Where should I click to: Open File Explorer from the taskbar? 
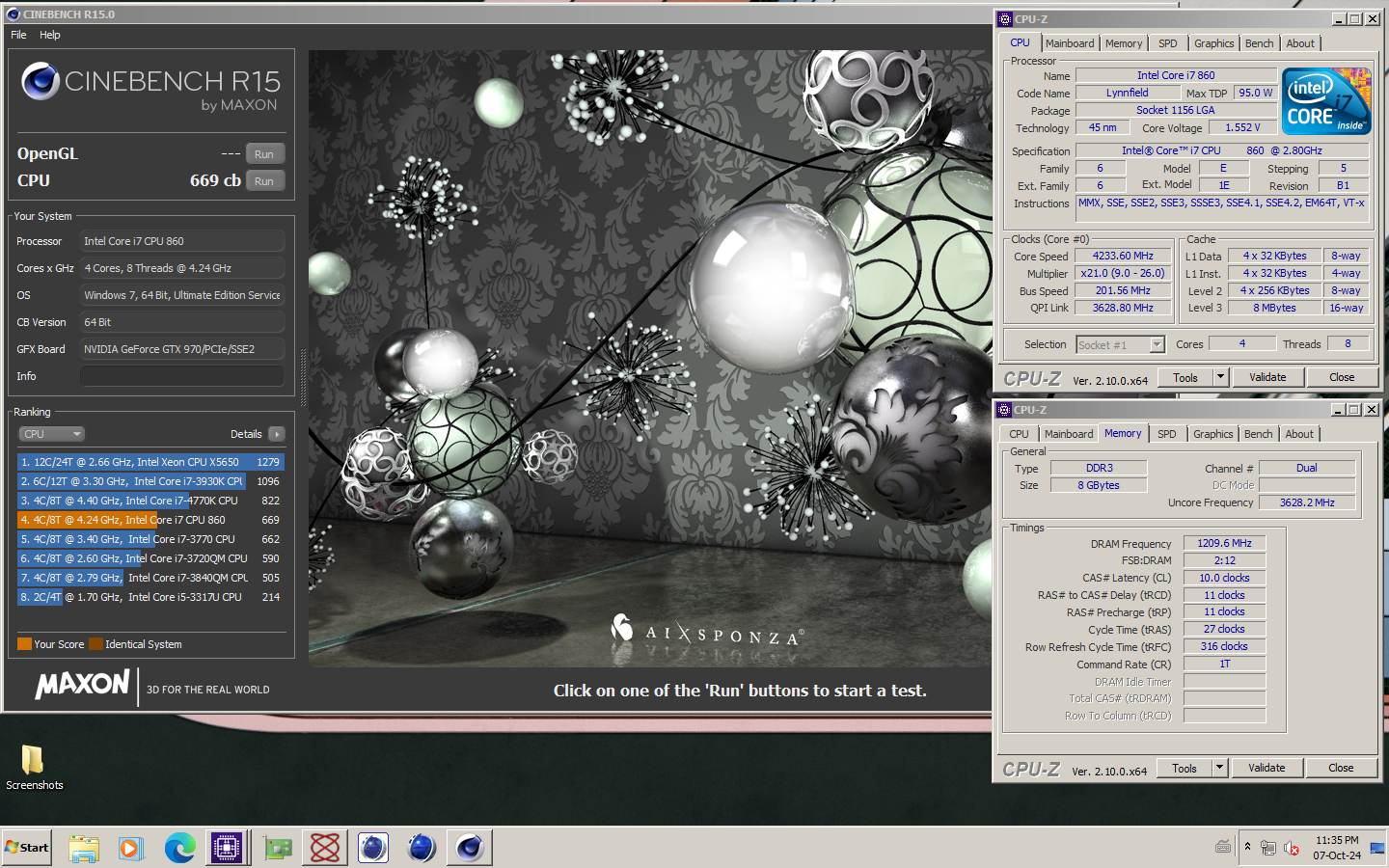[x=84, y=848]
